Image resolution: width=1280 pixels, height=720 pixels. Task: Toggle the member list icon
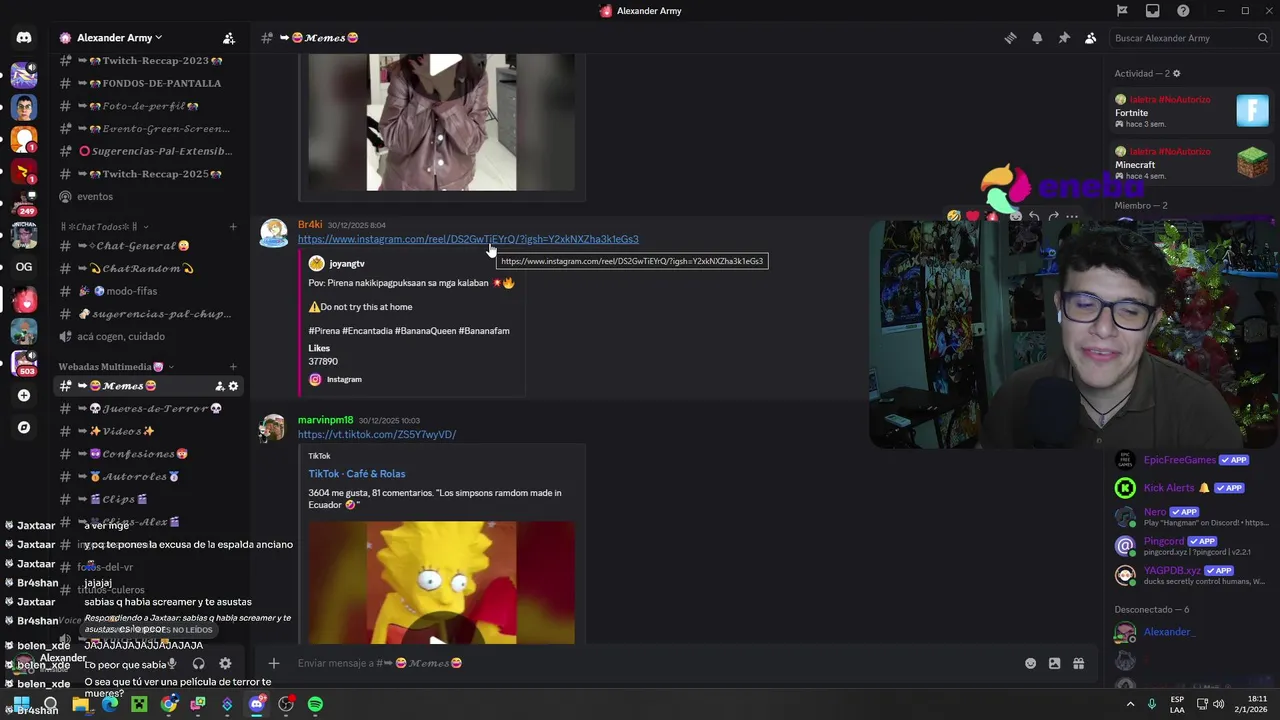coord(1090,38)
